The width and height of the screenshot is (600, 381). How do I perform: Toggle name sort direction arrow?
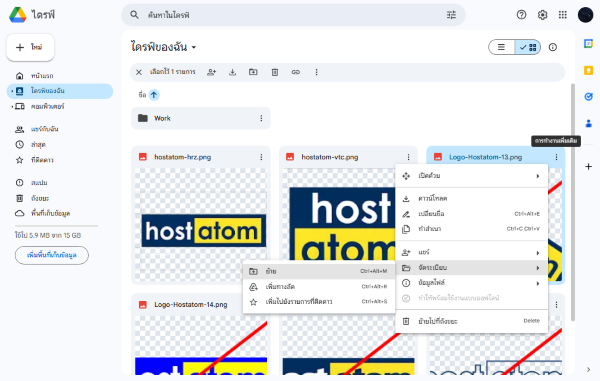tap(154, 94)
